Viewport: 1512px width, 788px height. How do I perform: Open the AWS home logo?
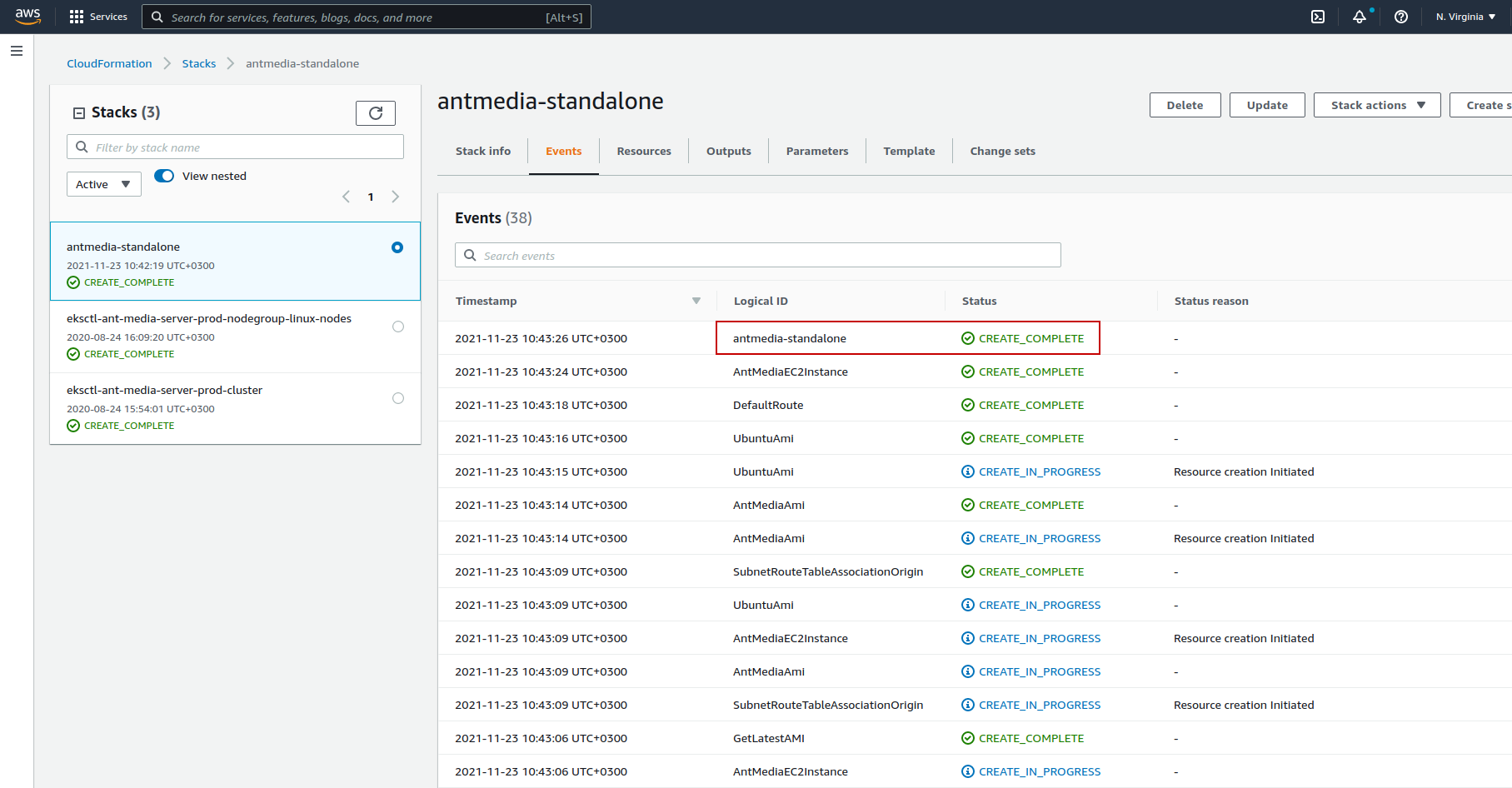(27, 16)
